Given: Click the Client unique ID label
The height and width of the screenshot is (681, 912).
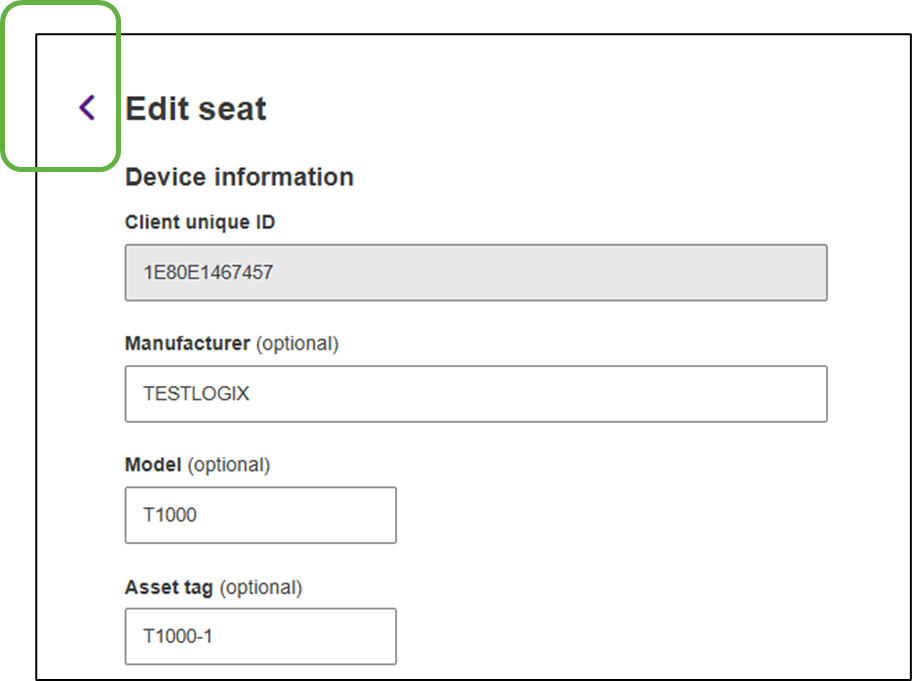Looking at the screenshot, I should 200,222.
